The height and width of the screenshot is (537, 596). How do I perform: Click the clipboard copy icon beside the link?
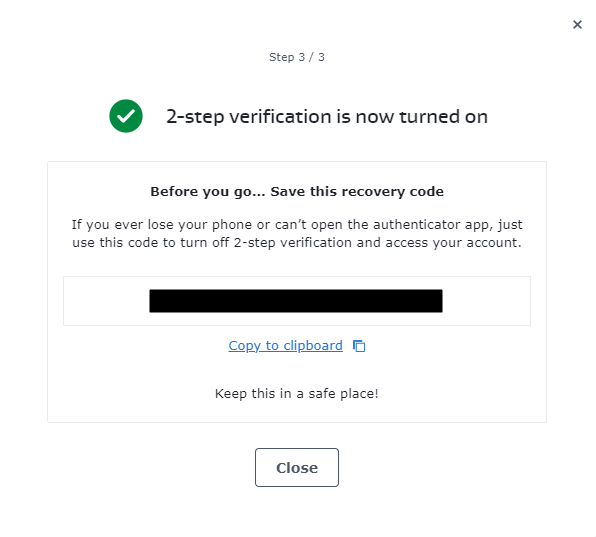pos(359,346)
